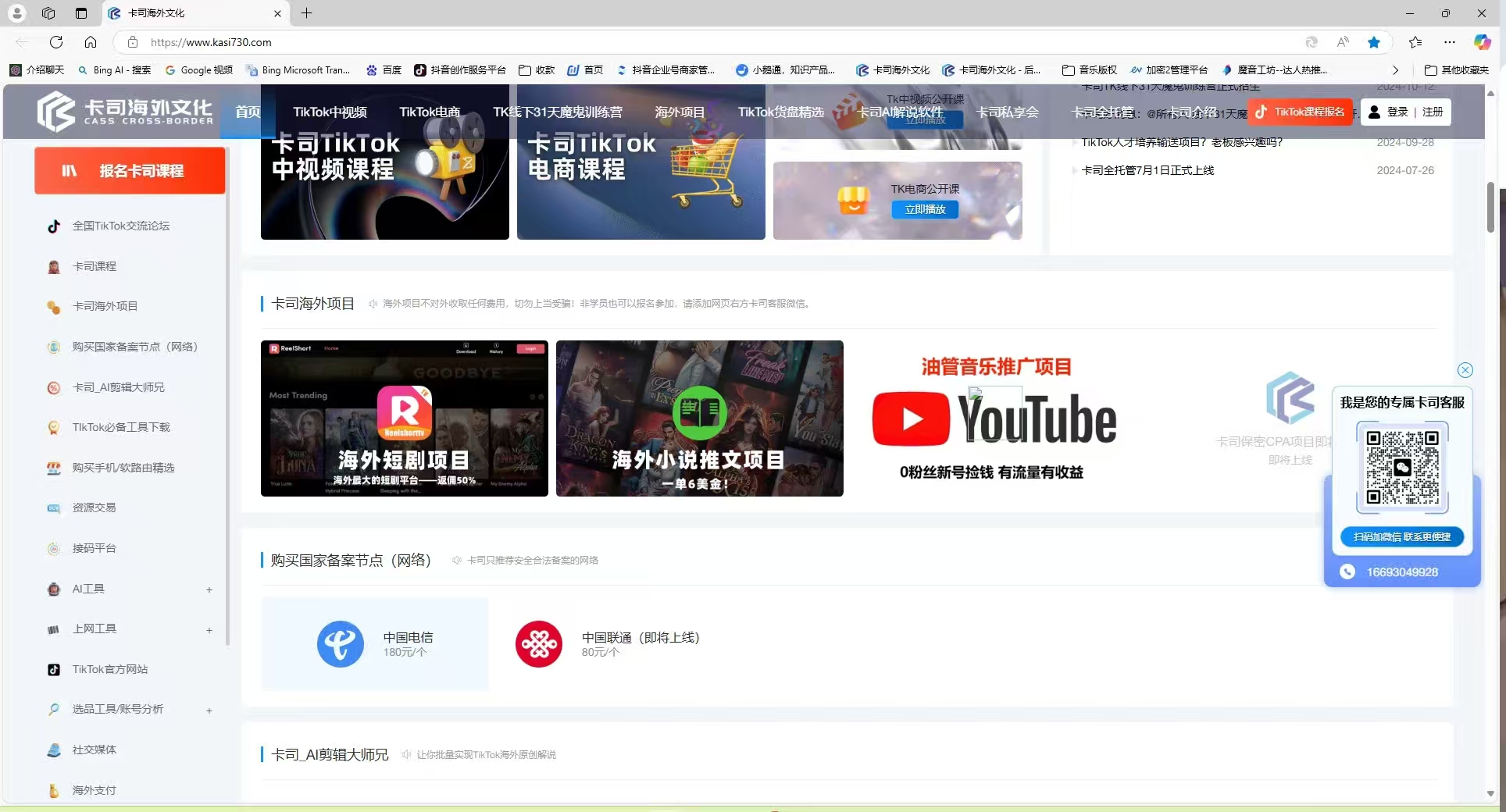Open the 海外小说推文项目 thumbnail

point(700,418)
